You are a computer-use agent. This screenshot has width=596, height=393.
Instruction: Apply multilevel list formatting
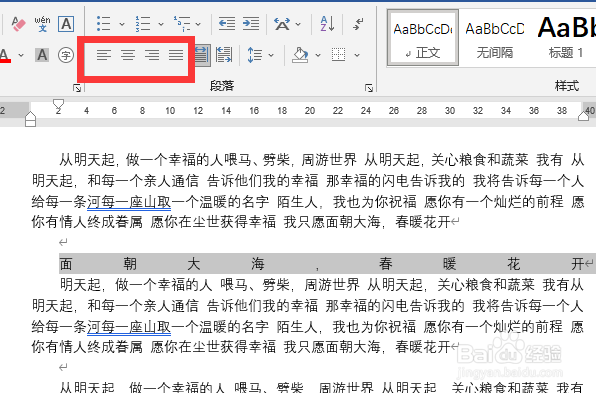pyautogui.click(x=182, y=24)
